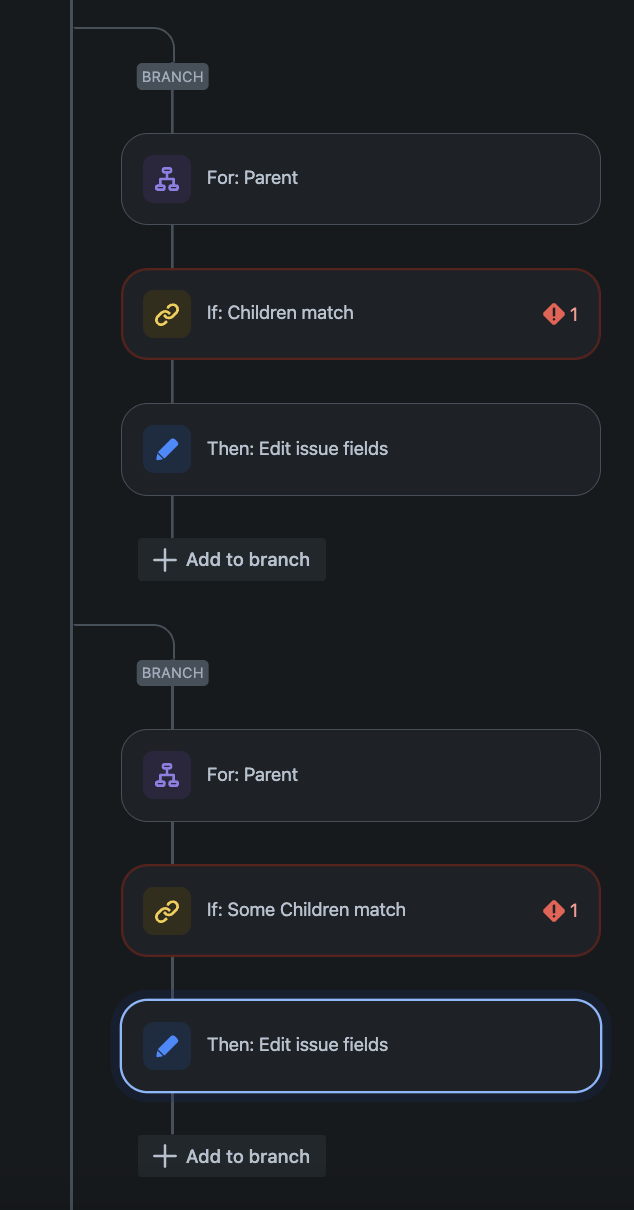Click the hierarchy icon on the first For: Parent step
The width and height of the screenshot is (634, 1210).
pyautogui.click(x=166, y=178)
